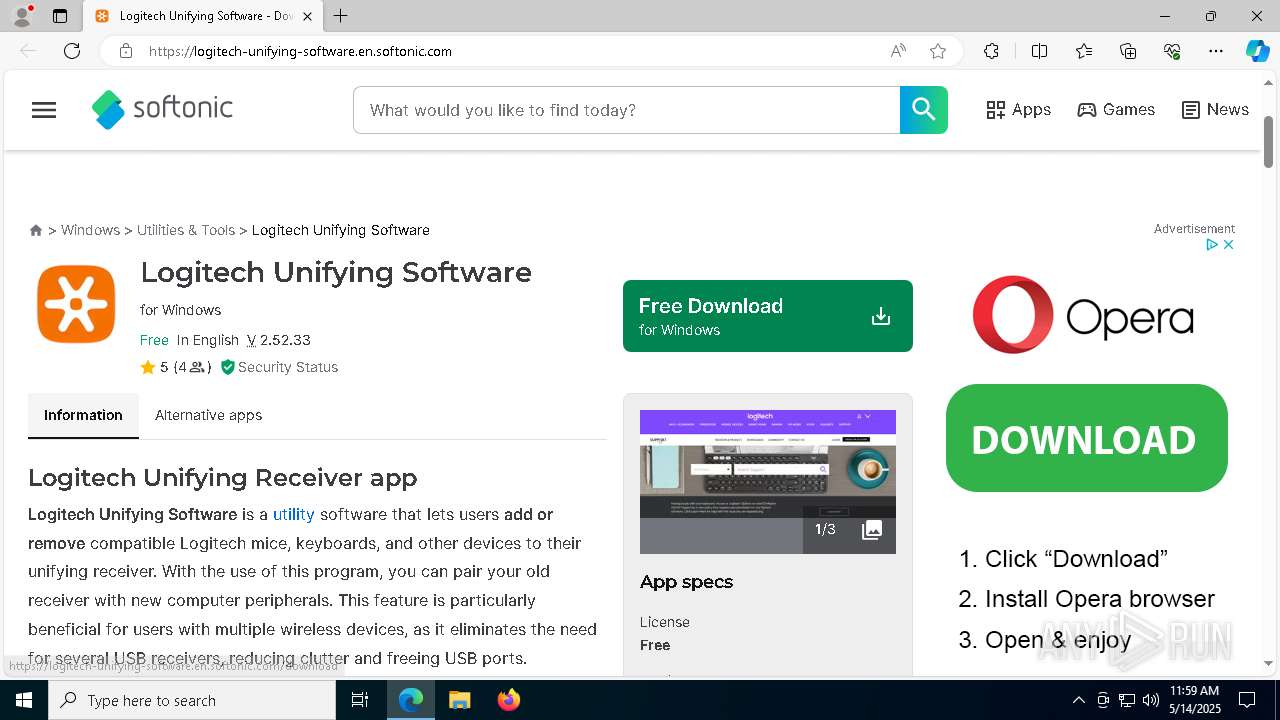Image resolution: width=1280 pixels, height=720 pixels.
Task: Click the taskbar clock
Action: click(x=1194, y=700)
